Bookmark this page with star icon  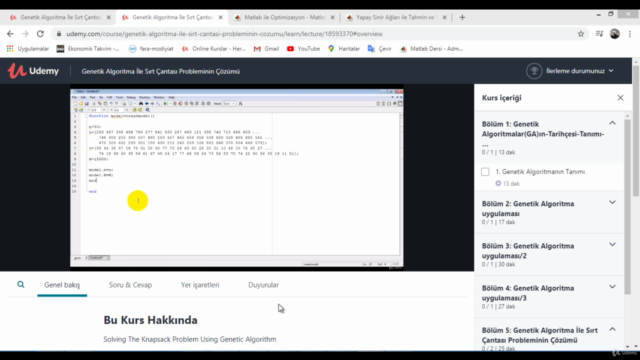(x=581, y=34)
